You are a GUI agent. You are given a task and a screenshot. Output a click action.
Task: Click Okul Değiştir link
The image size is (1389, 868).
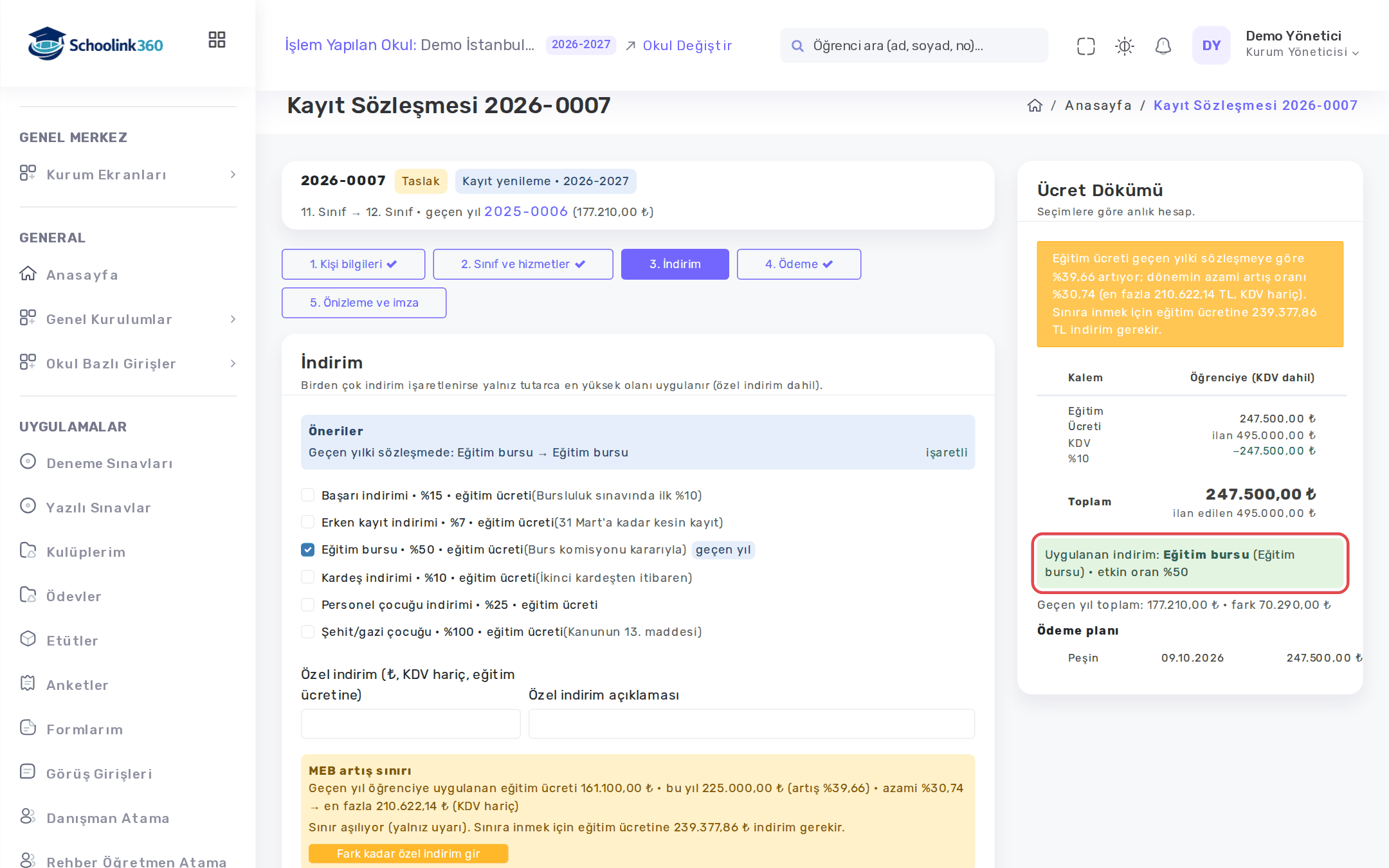click(x=679, y=46)
